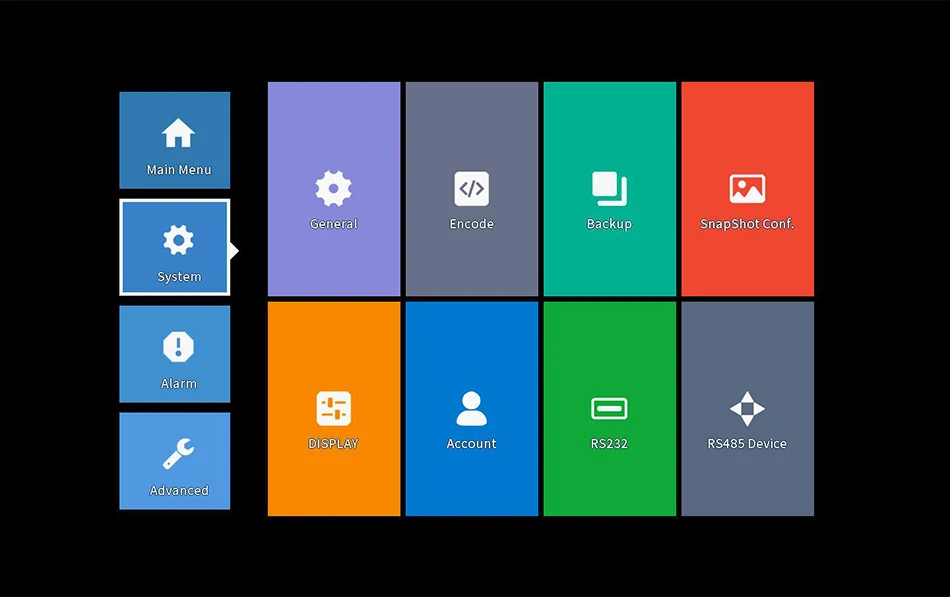
Task: Select the System sidebar tab
Action: (x=174, y=247)
